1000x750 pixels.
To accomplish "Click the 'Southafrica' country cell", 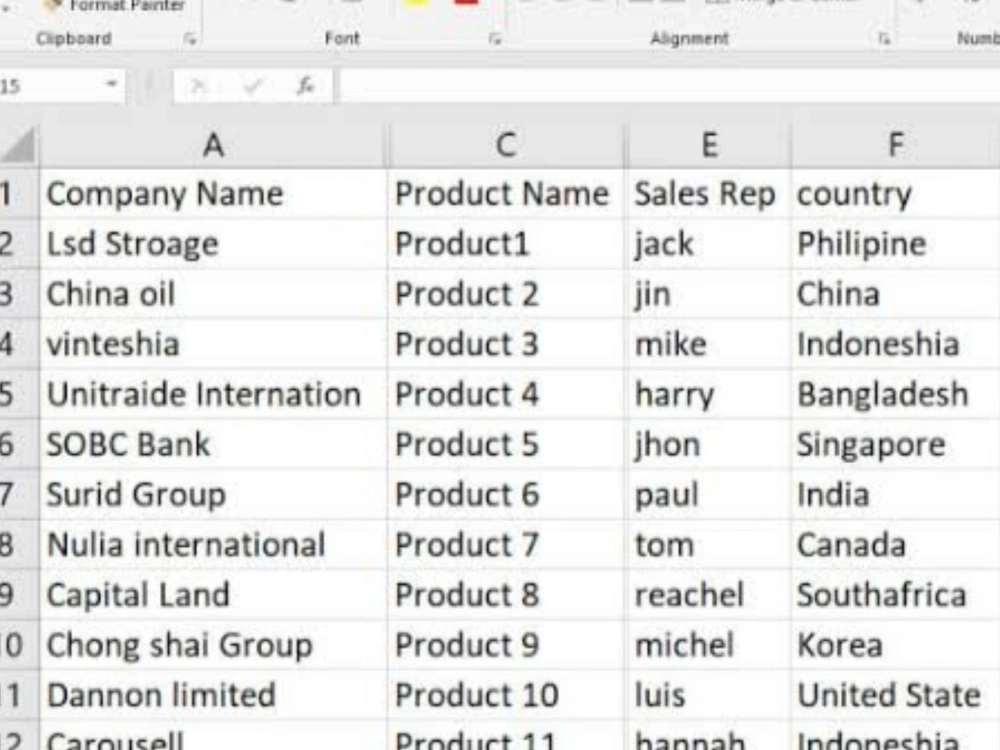I will [x=895, y=595].
